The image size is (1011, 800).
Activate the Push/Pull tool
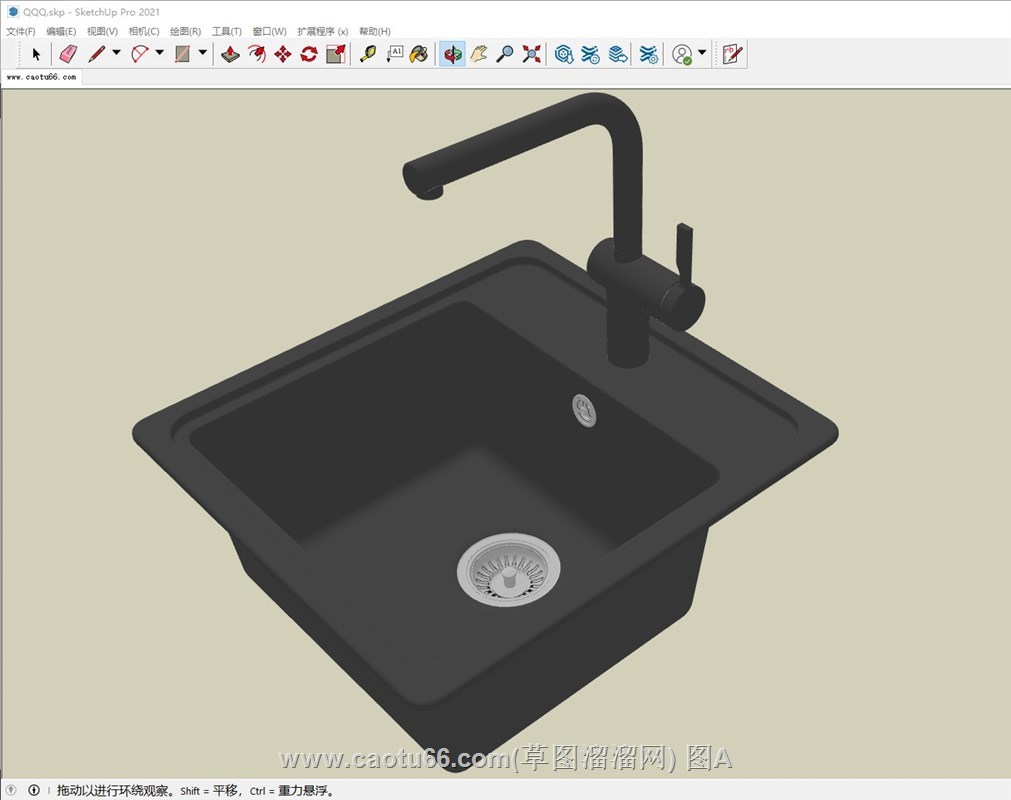point(230,54)
